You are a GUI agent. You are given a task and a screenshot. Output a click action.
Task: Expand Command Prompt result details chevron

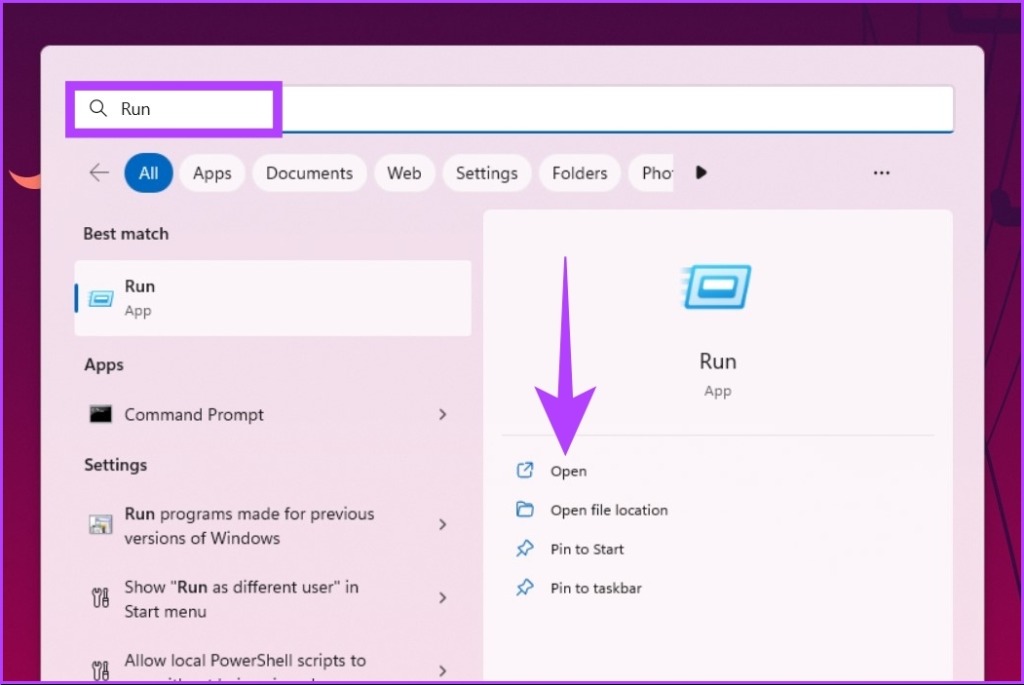[442, 414]
